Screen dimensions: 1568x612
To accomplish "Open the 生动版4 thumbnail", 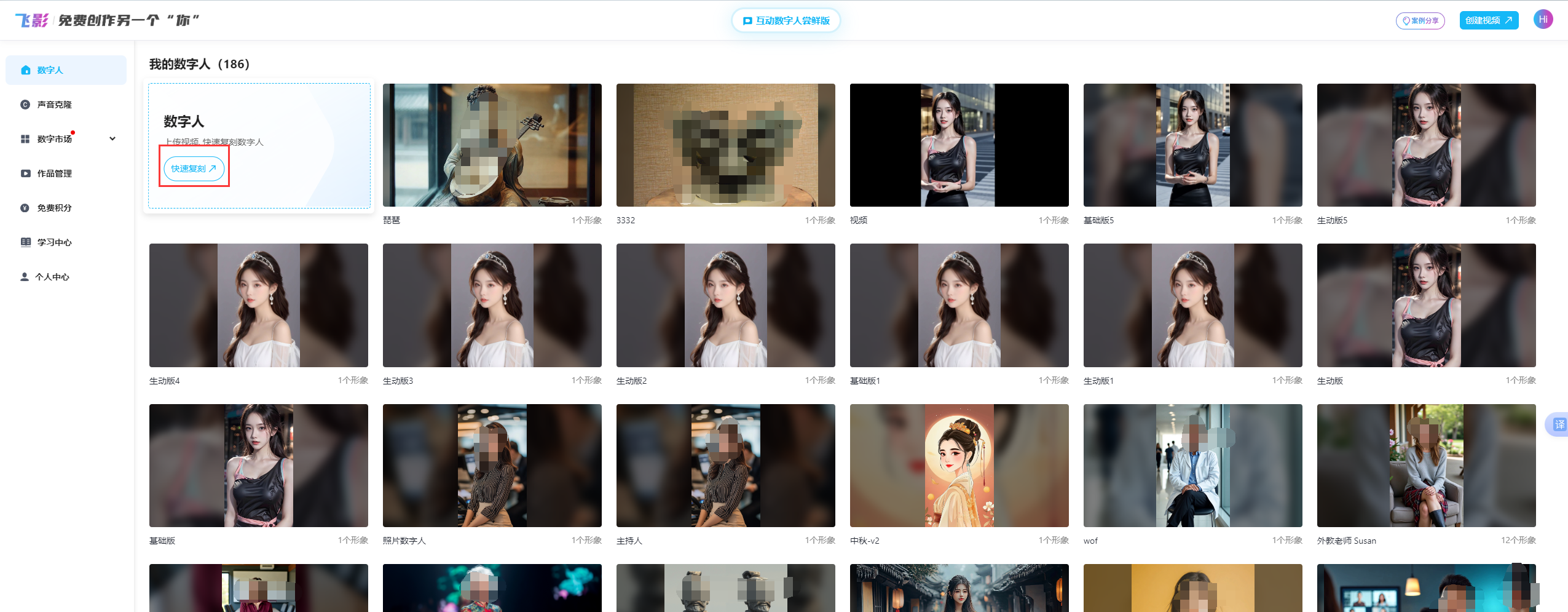I will [258, 306].
